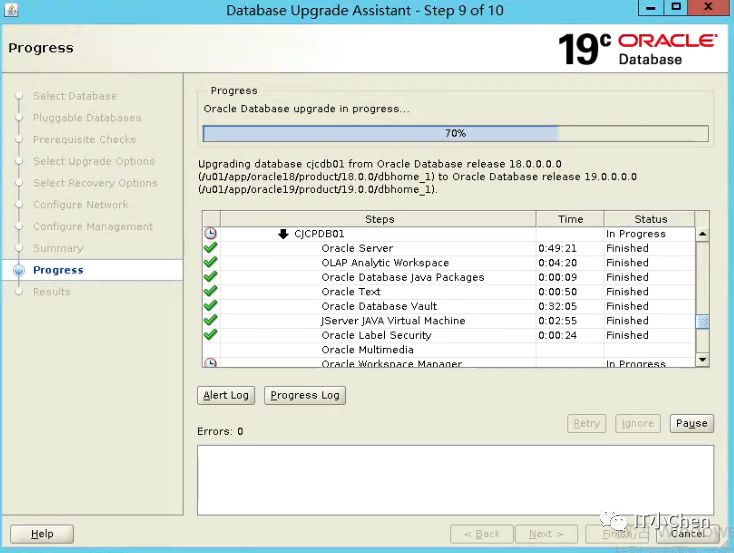Click the Steps column header

378,219
